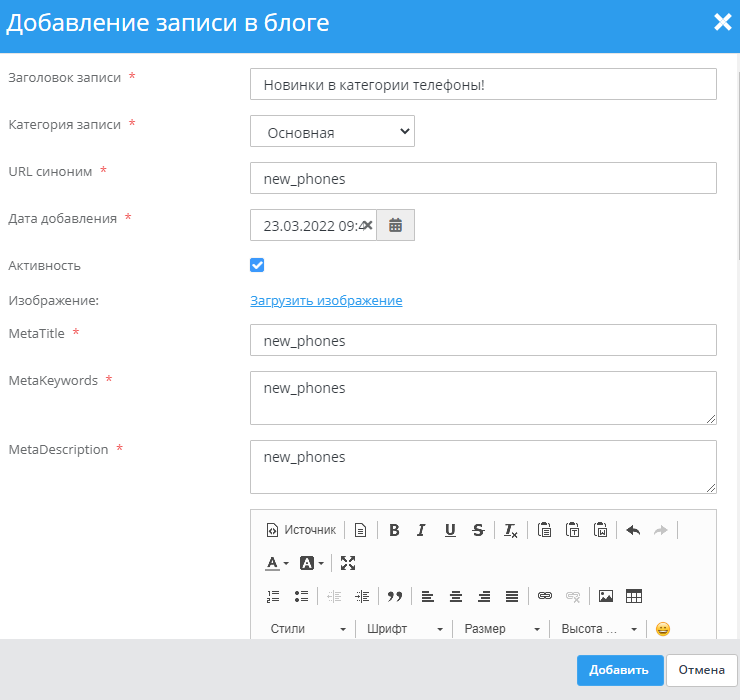Toggle numbered list in the editor
Viewport: 740px width, 700px height.
pyautogui.click(x=273, y=596)
